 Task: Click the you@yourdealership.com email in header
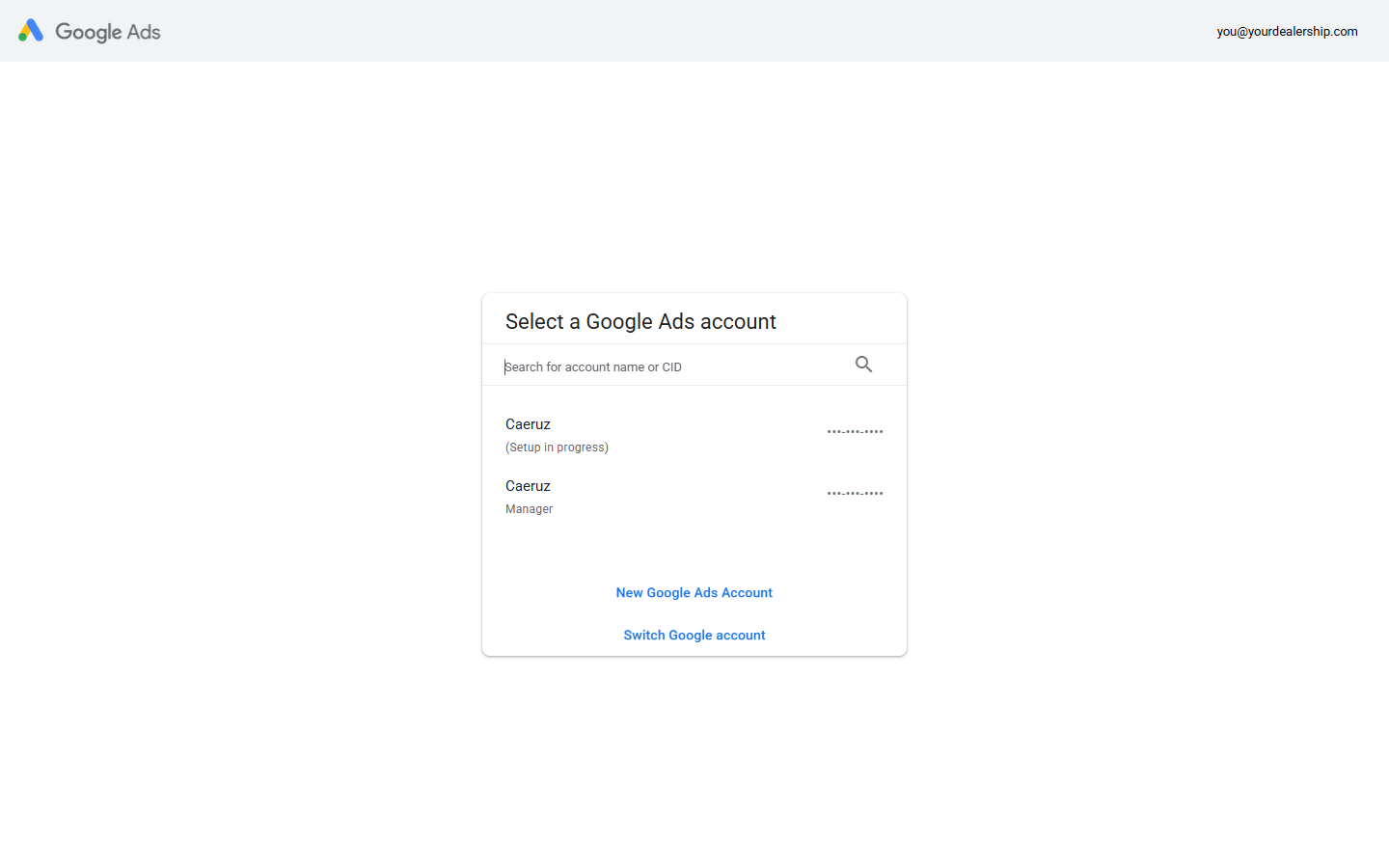pos(1287,32)
